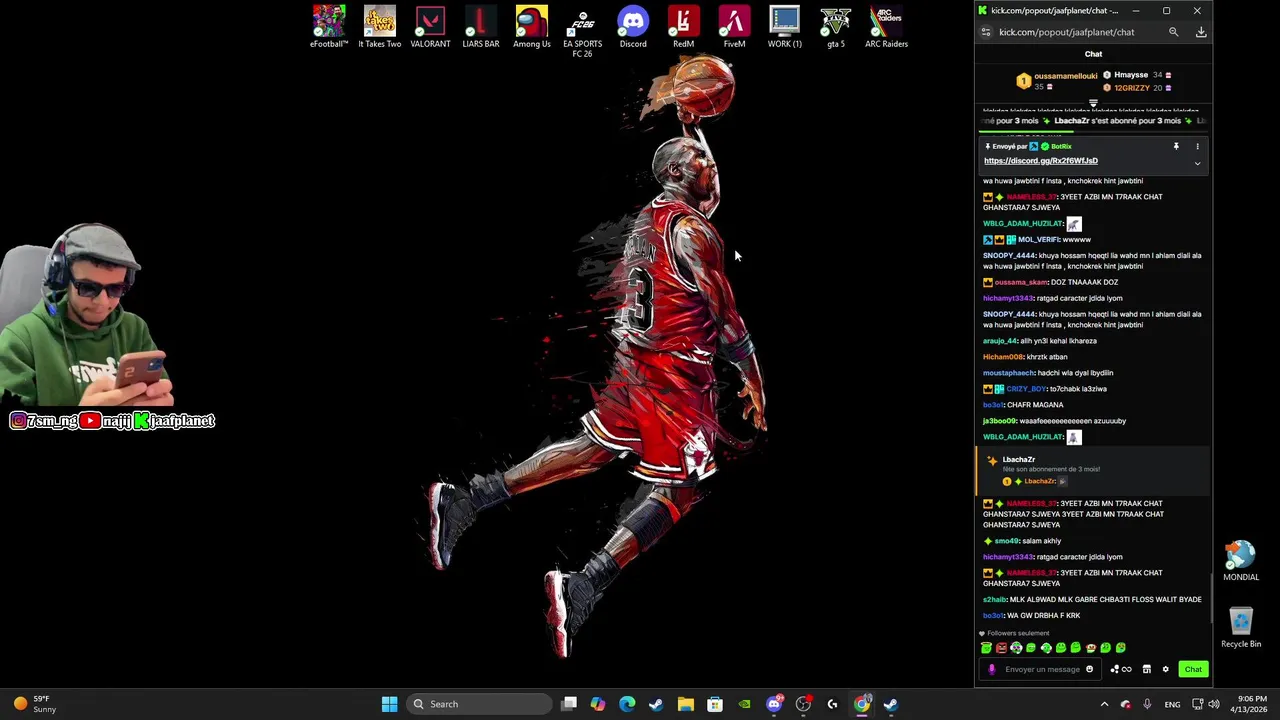Open File Explorer from taskbar

(x=686, y=704)
